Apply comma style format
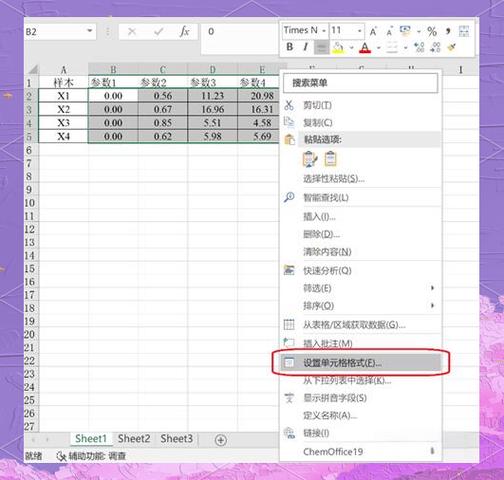The height and width of the screenshot is (480, 504). (448, 31)
